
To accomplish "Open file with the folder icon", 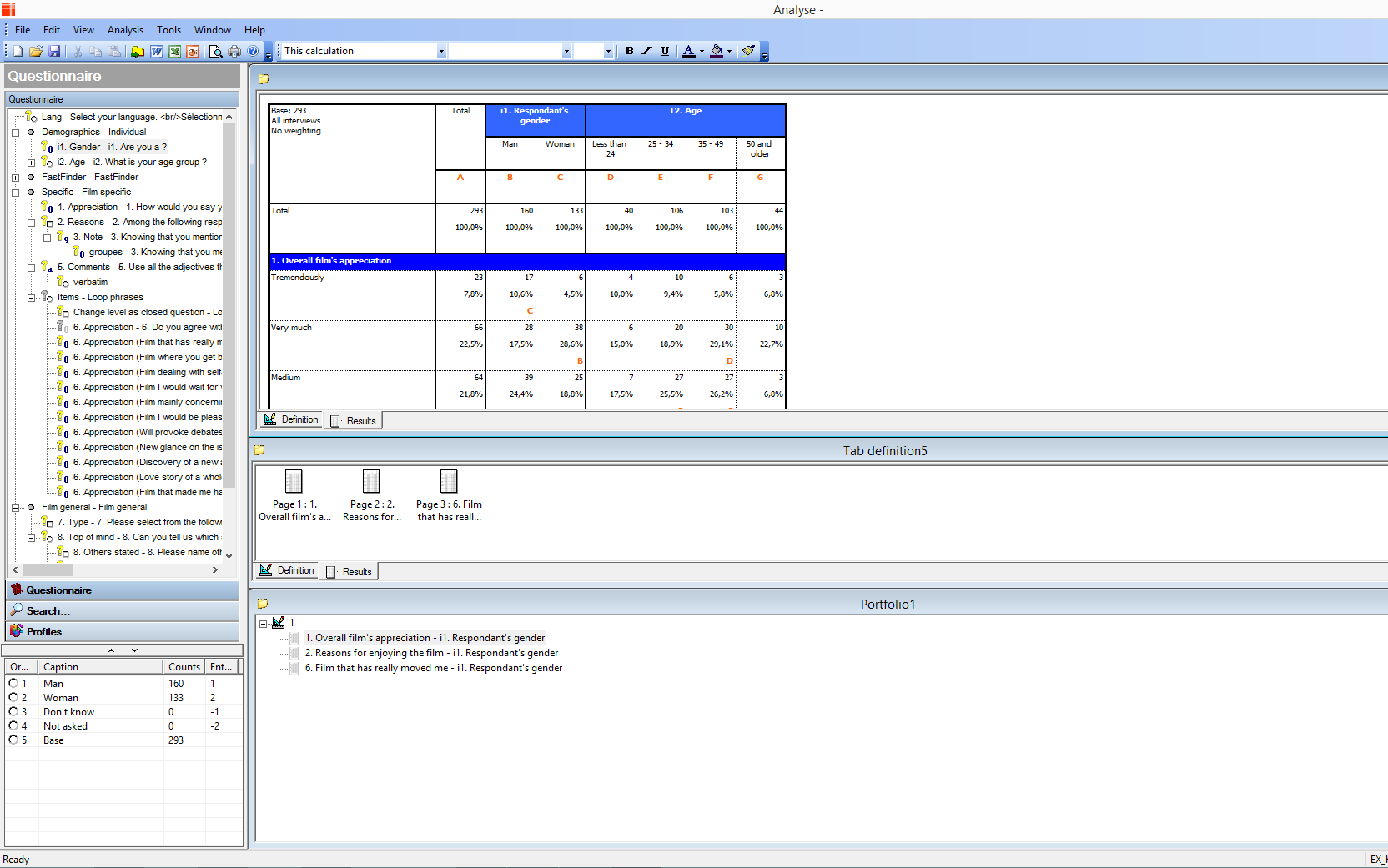I will click(x=36, y=52).
